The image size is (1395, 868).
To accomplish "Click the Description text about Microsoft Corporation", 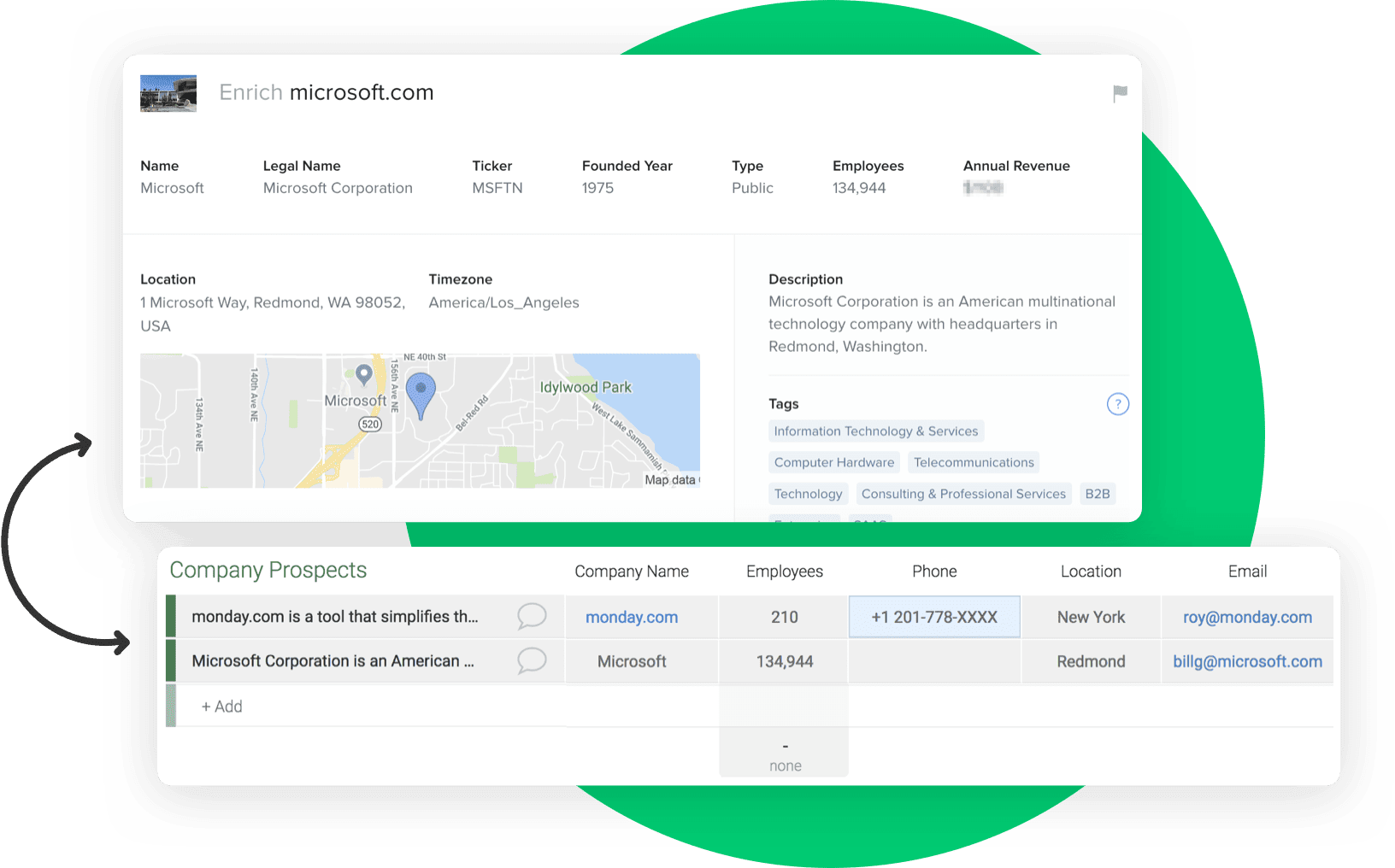I will tap(942, 324).
